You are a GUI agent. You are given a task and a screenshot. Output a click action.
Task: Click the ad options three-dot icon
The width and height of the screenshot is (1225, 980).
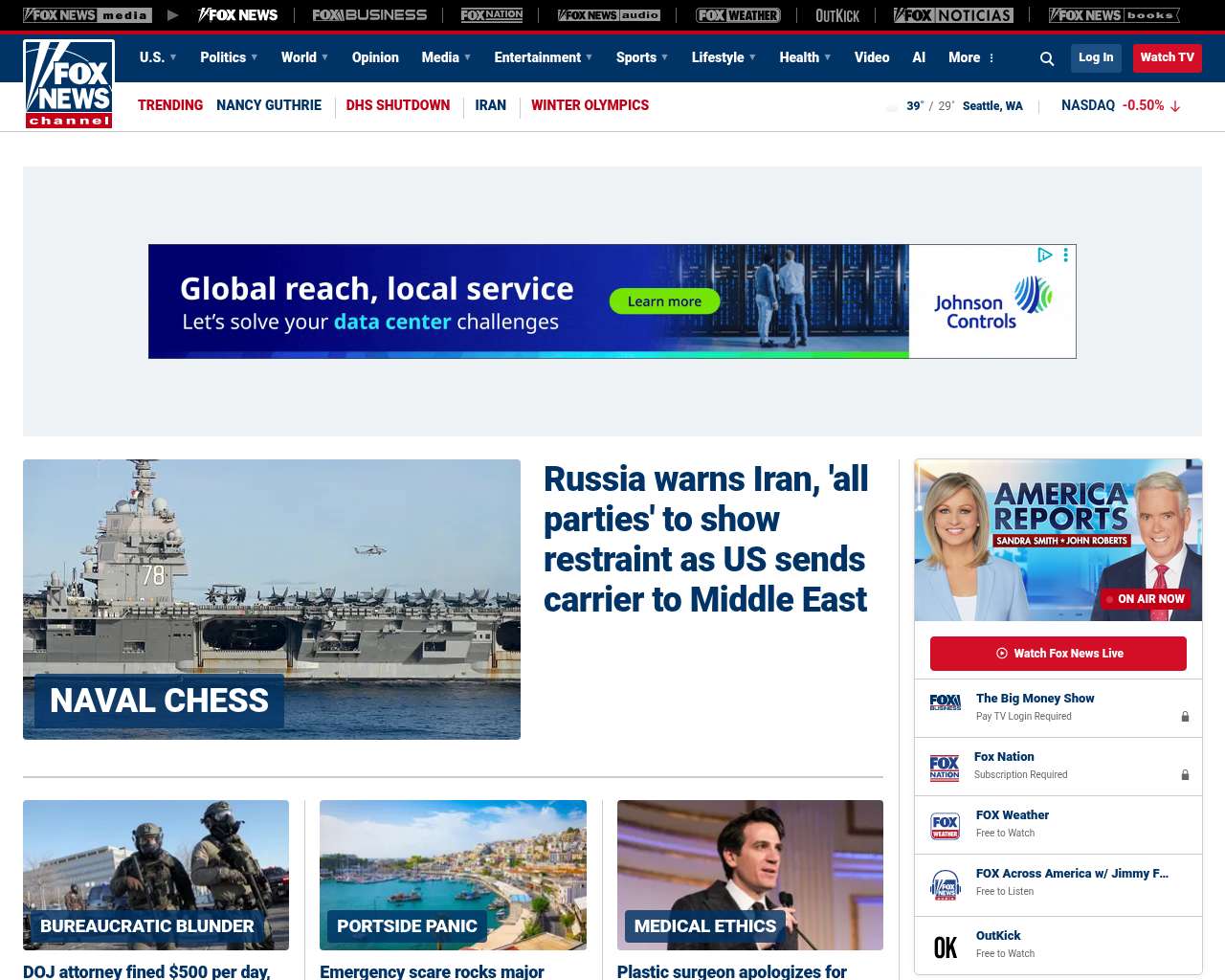pos(1065,255)
